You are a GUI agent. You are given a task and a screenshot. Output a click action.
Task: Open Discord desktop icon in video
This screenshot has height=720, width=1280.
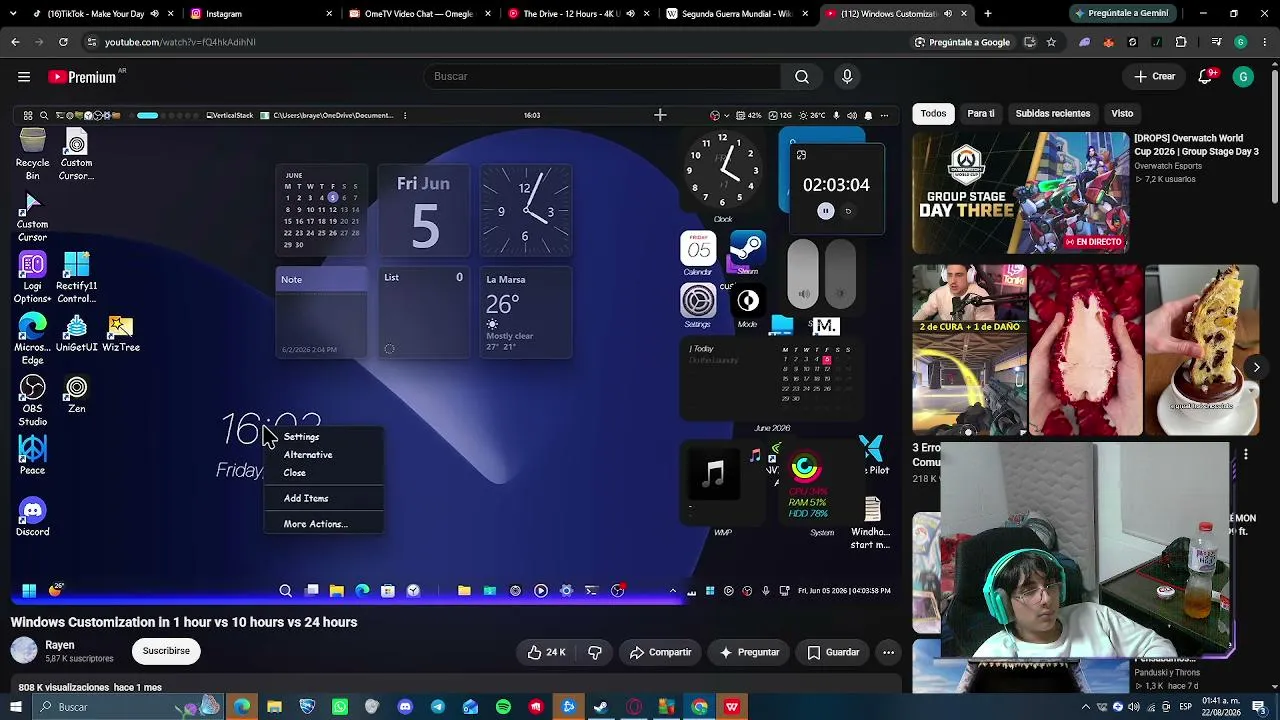click(x=32, y=518)
